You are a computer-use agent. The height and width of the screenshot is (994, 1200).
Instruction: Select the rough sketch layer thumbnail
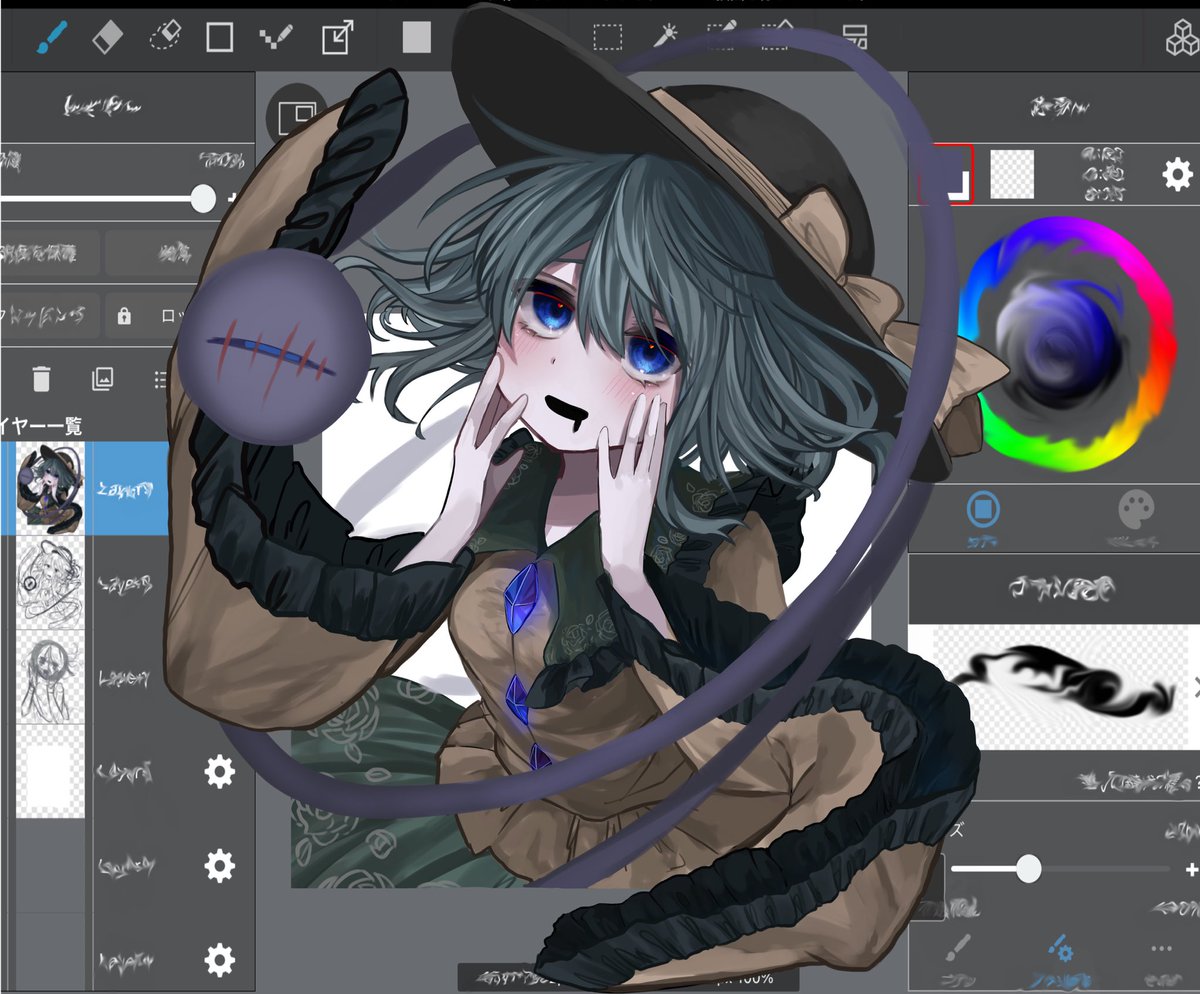click(50, 676)
